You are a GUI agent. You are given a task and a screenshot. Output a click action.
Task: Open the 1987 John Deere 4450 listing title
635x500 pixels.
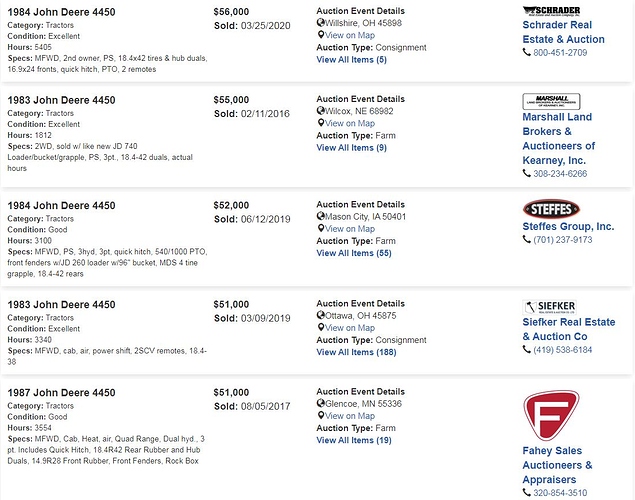point(62,393)
